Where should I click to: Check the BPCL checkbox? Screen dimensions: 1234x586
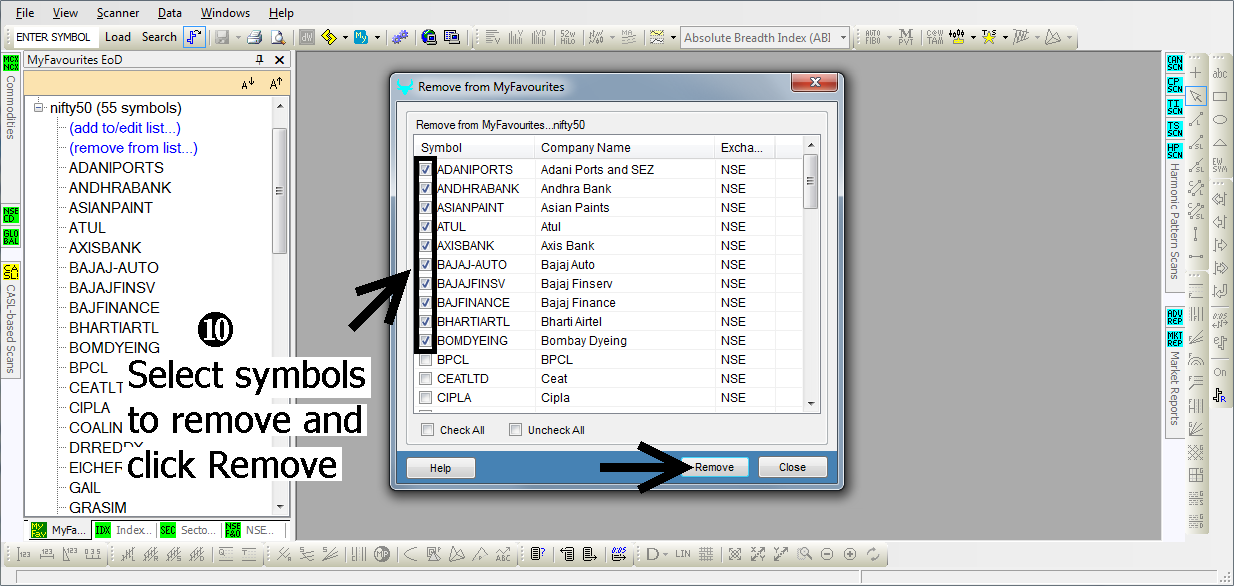tap(426, 359)
